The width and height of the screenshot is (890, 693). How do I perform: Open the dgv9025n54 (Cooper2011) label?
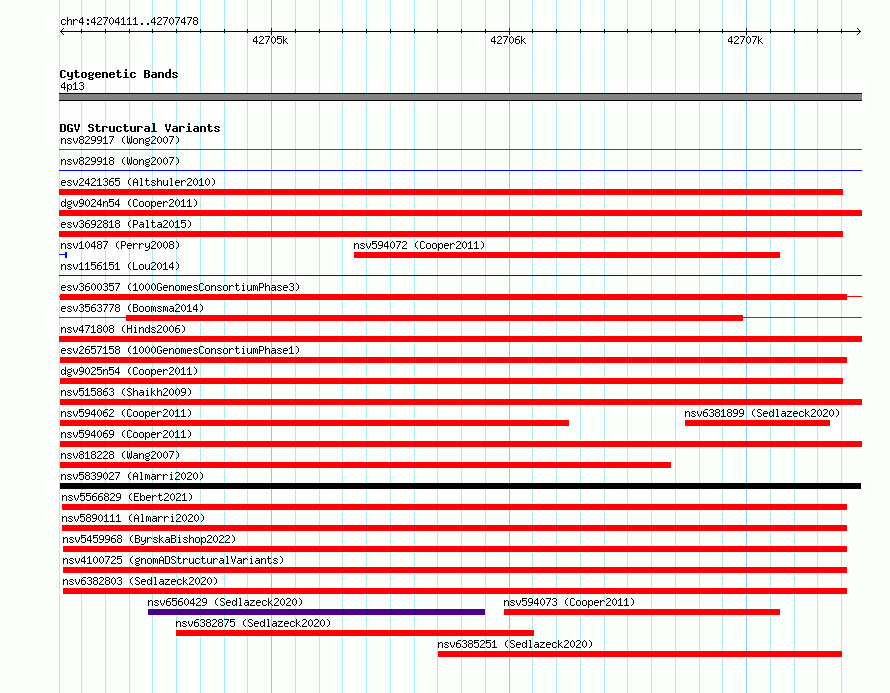tap(129, 371)
